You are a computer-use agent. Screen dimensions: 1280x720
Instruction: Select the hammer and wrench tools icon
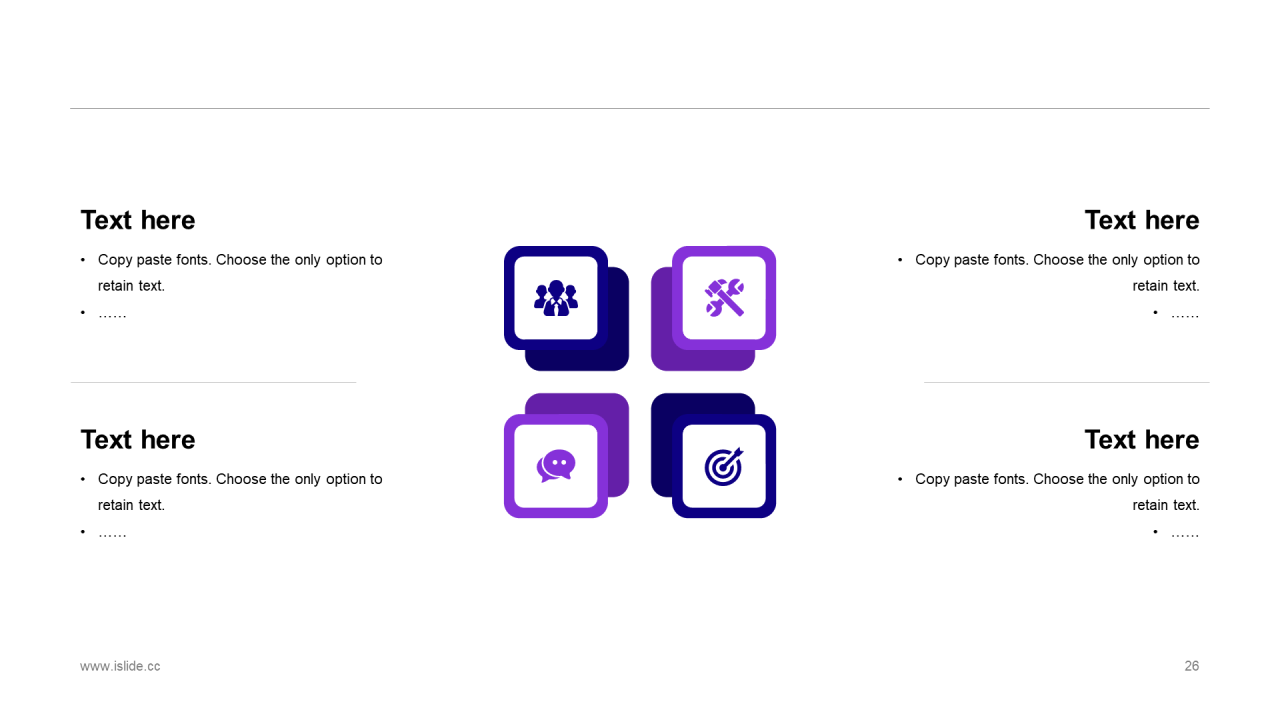(x=724, y=298)
